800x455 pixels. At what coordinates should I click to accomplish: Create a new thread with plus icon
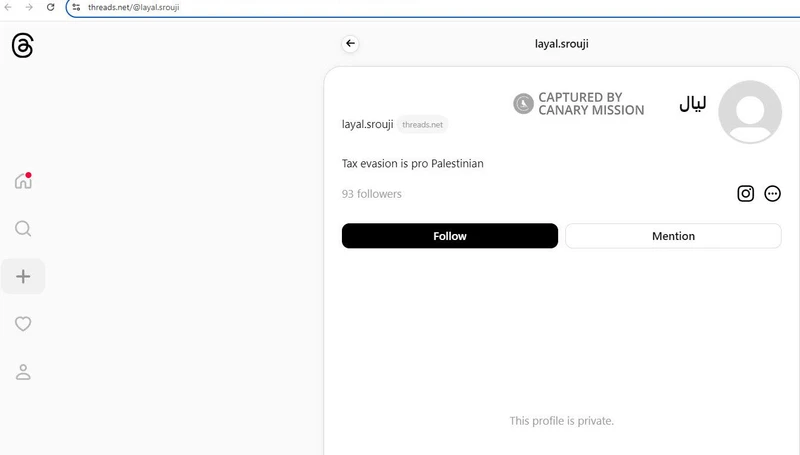pos(23,276)
